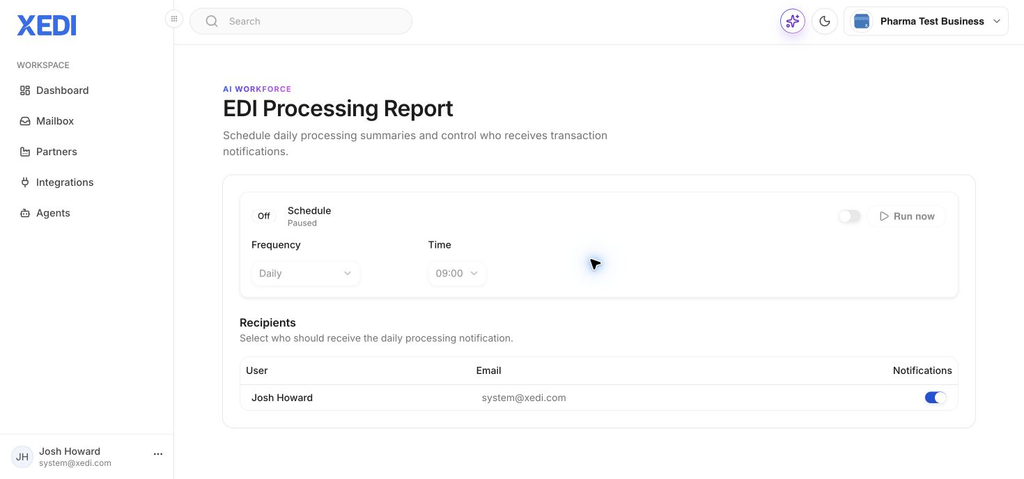This screenshot has height=479, width=1024.
Task: Expand the Pharma Test Business switcher
Action: pos(926,22)
